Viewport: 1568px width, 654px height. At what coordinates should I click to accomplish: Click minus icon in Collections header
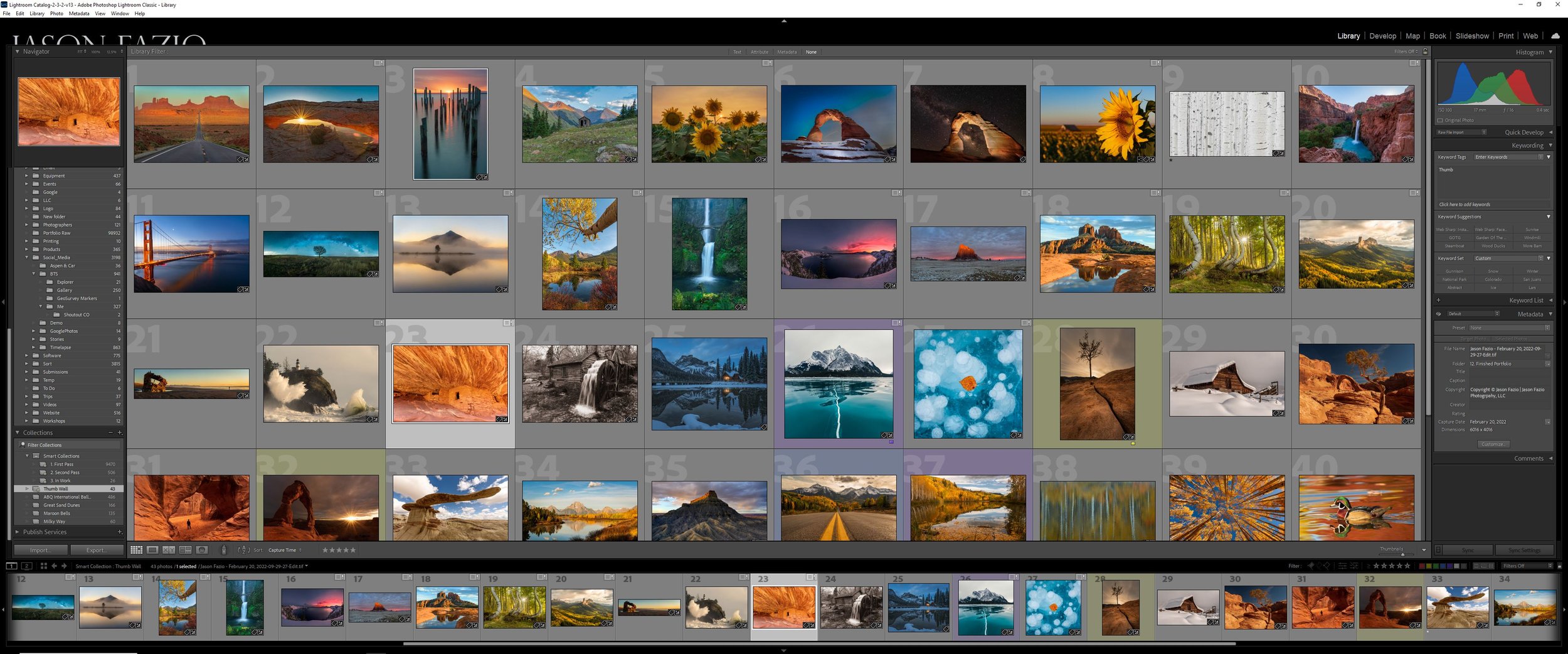click(x=110, y=432)
